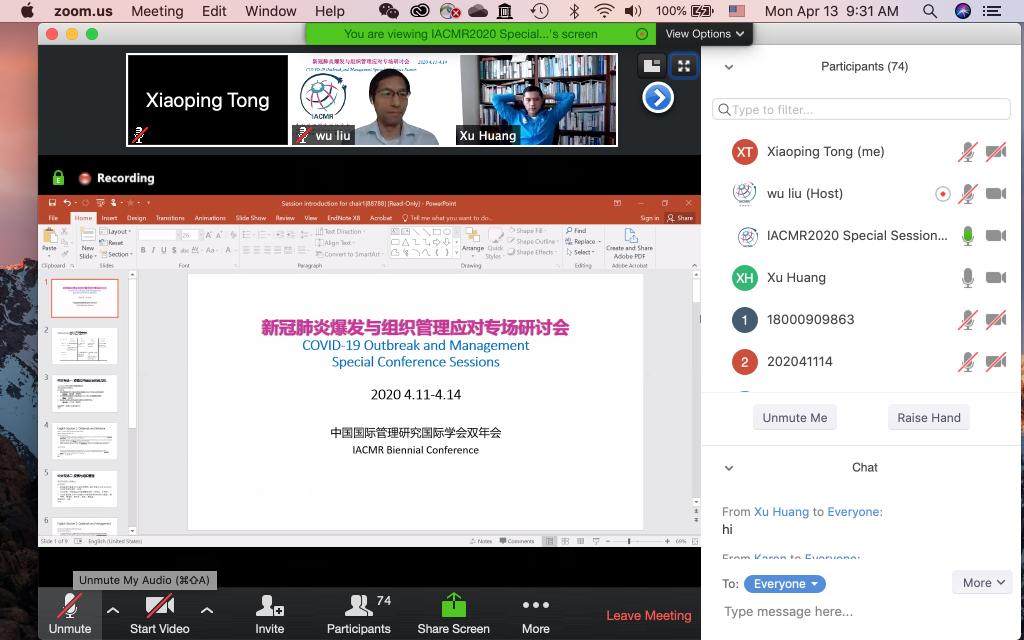Open the Participants panel icon in the toolbar
Image resolution: width=1024 pixels, height=640 pixels.
pyautogui.click(x=358, y=607)
